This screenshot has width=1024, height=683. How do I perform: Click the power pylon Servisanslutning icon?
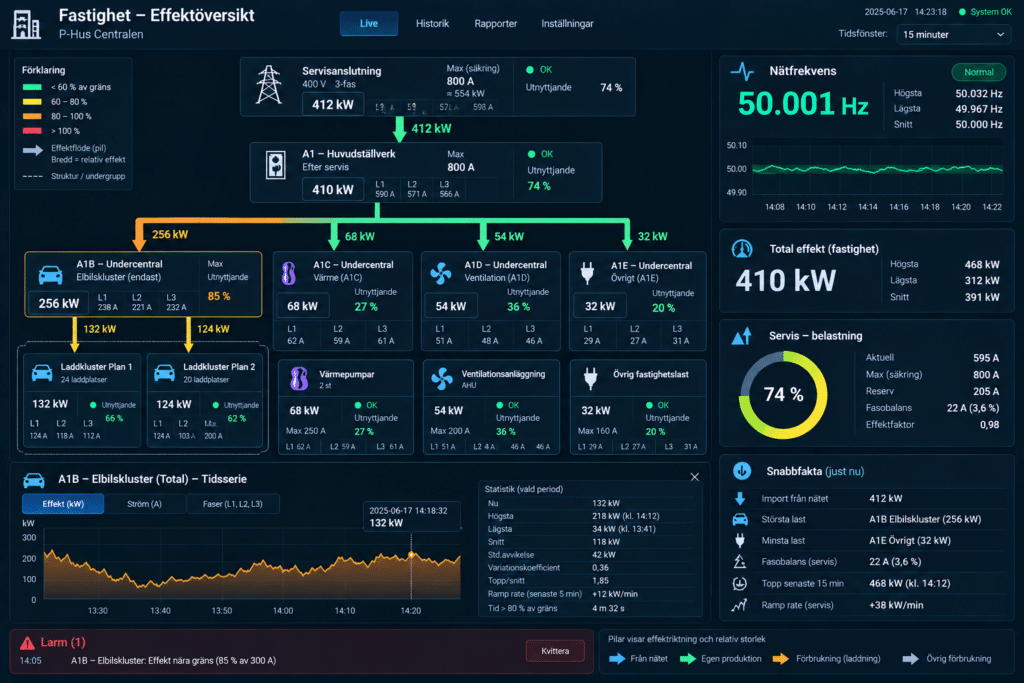pos(268,85)
